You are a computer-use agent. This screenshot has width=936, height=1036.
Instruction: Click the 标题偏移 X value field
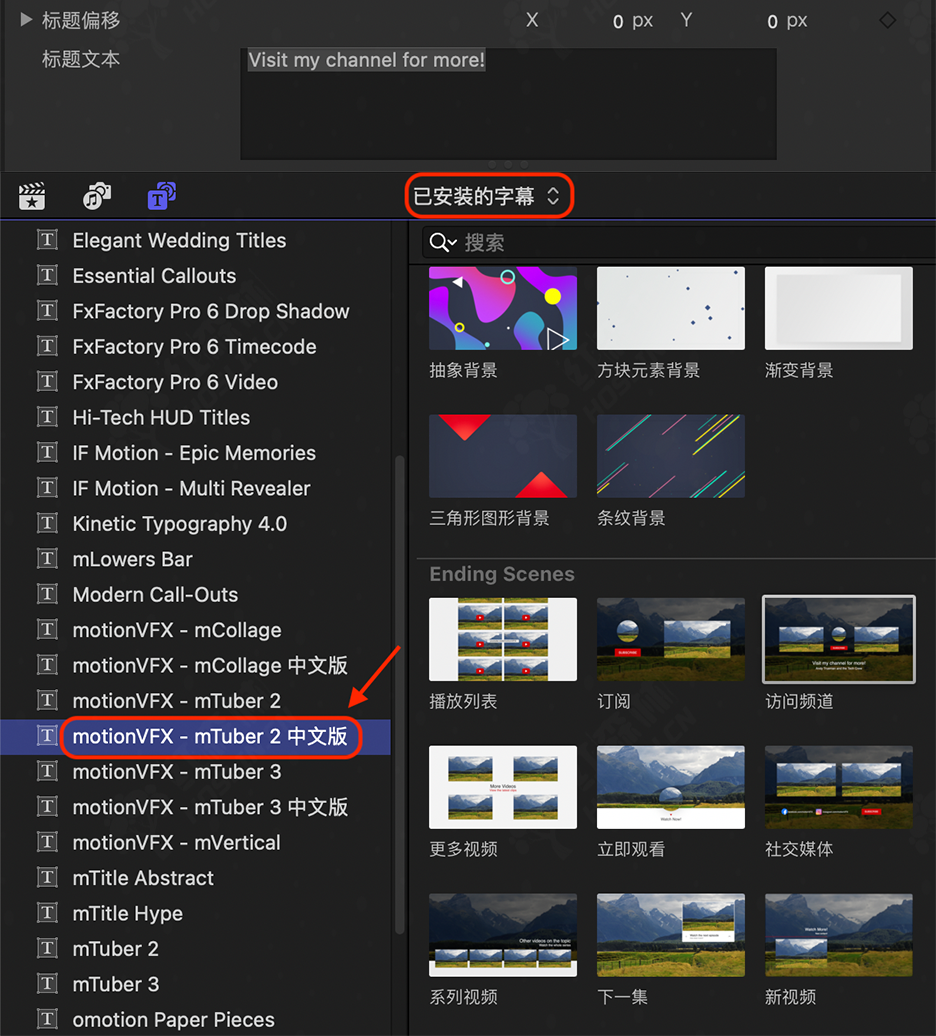[x=633, y=21]
